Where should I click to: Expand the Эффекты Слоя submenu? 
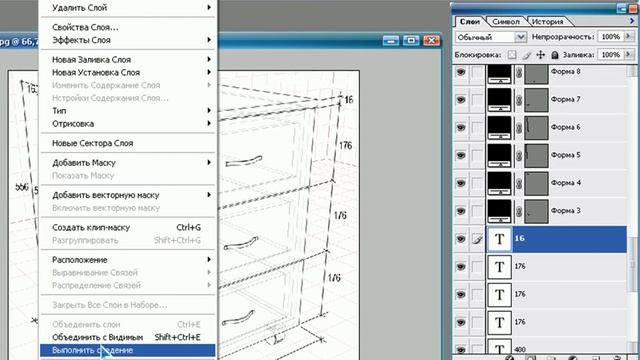point(209,40)
